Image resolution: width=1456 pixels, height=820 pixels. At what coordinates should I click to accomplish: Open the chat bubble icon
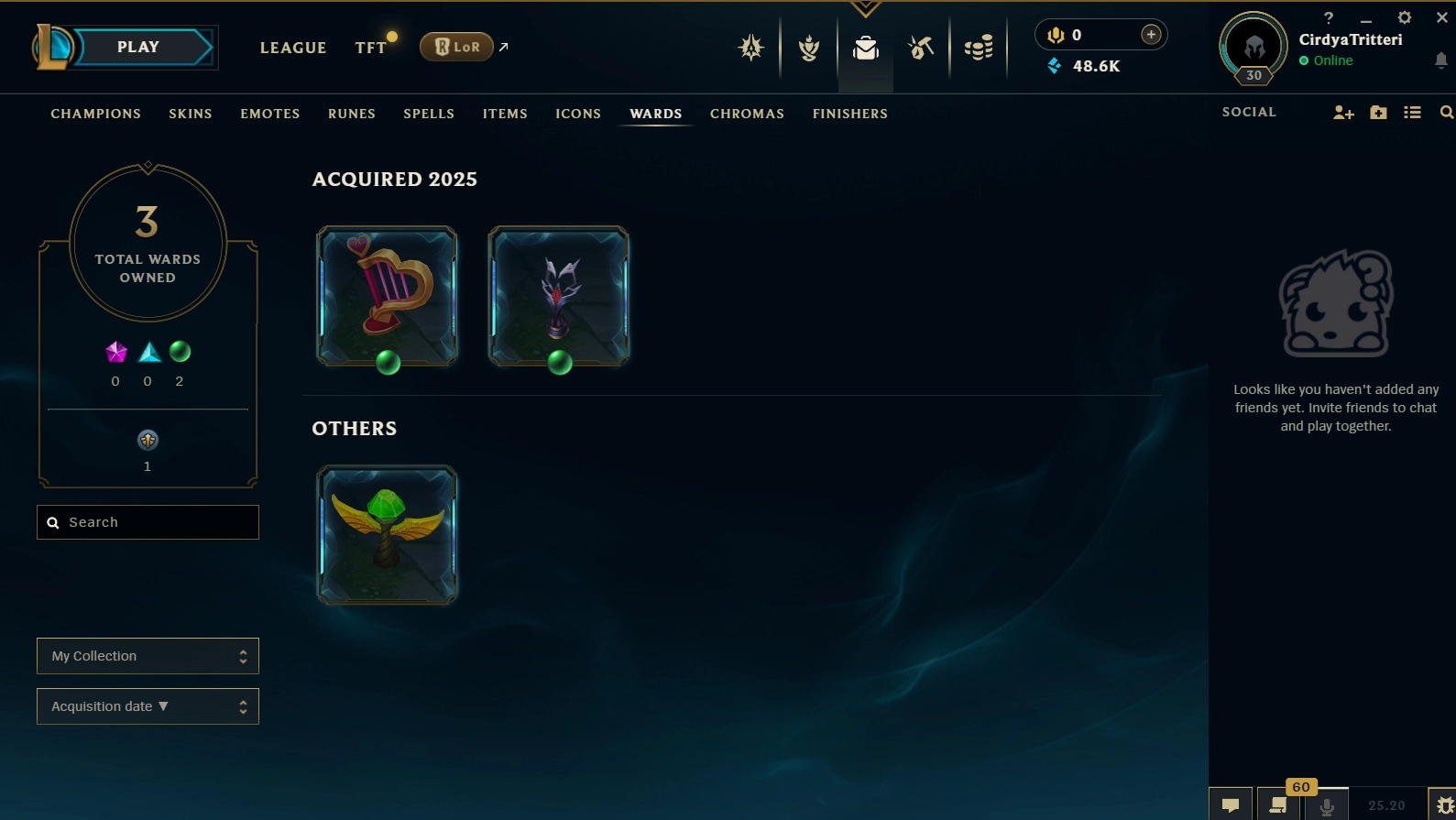click(1231, 804)
